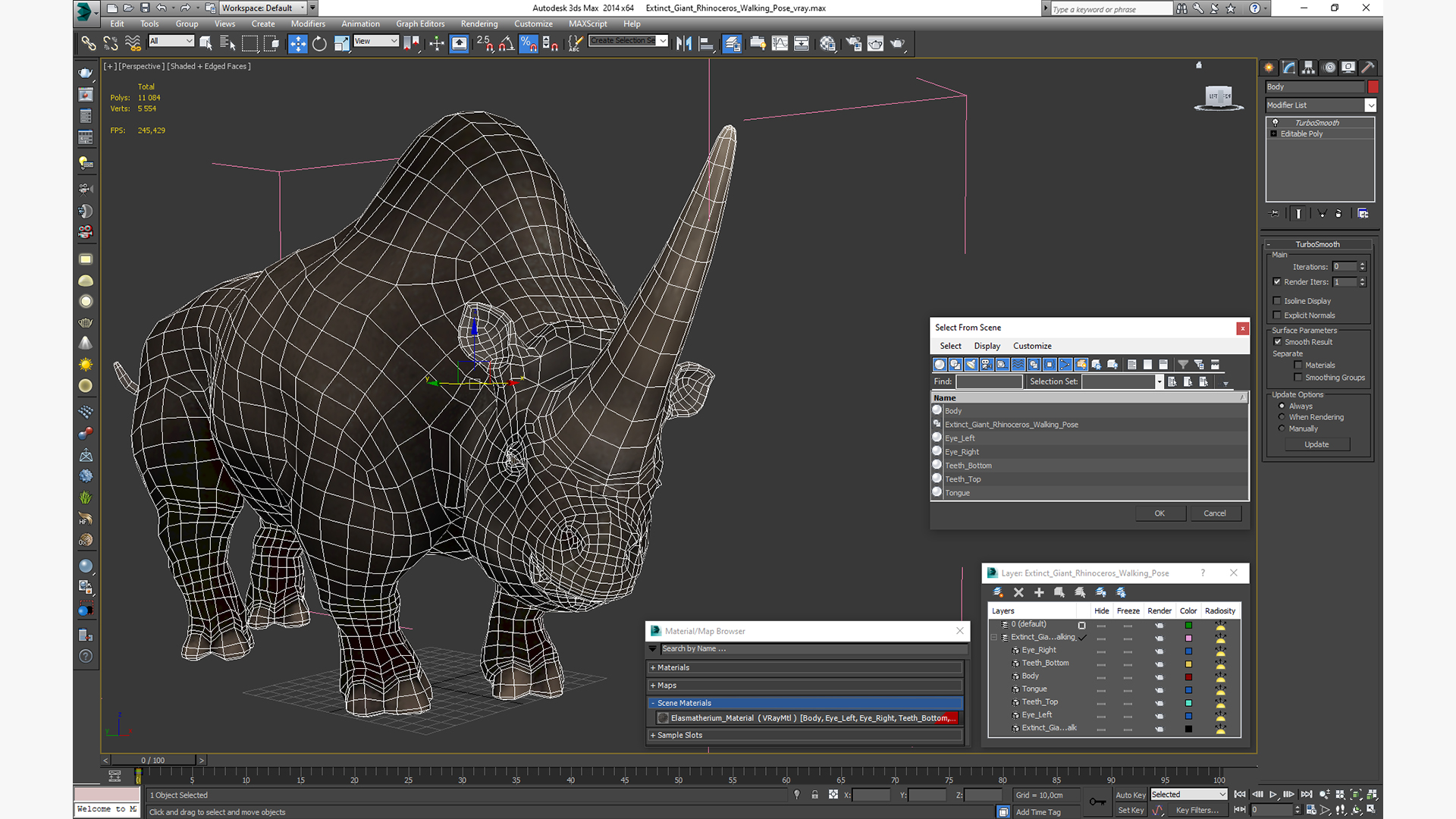Click the Mirror tool icon

[684, 43]
